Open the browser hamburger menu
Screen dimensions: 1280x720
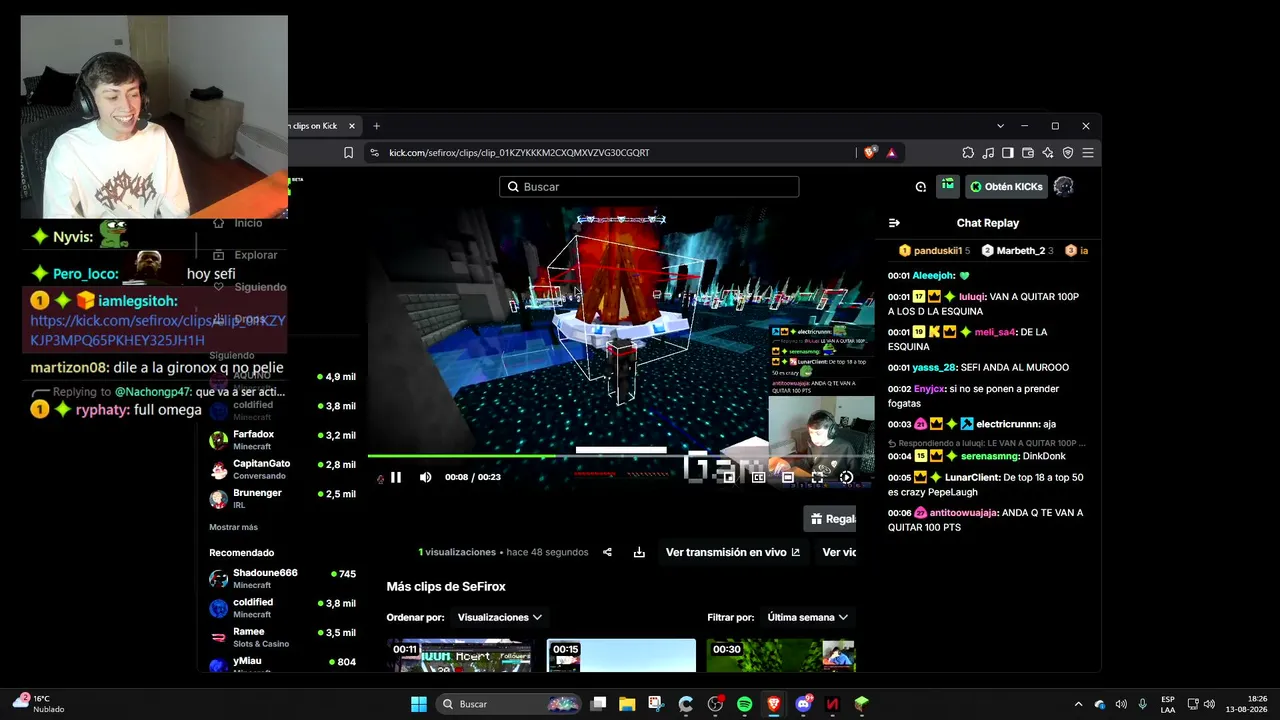[x=1088, y=153]
